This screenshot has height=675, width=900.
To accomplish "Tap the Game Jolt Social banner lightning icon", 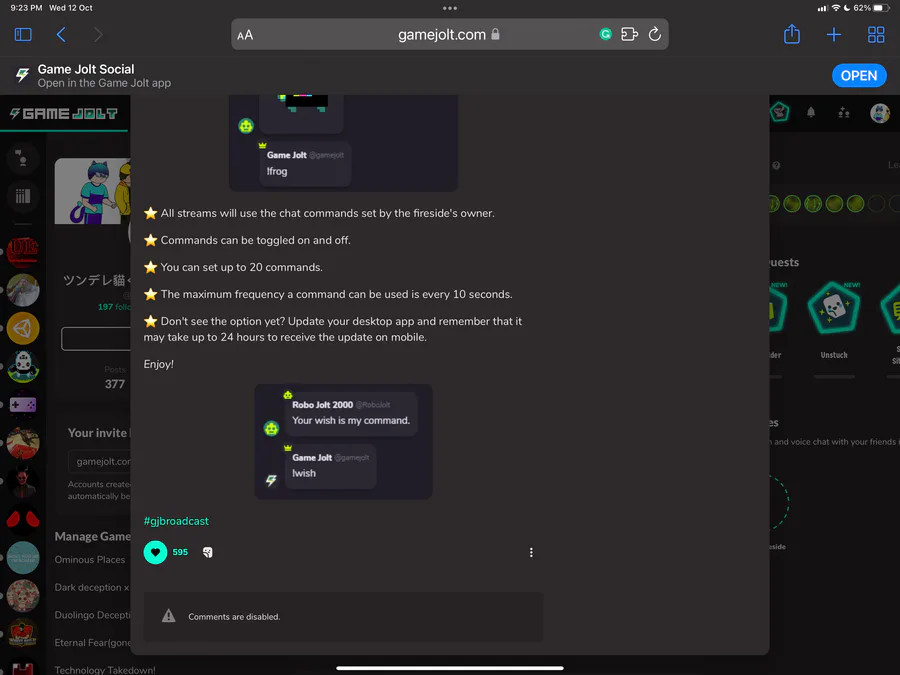I will (x=22, y=75).
